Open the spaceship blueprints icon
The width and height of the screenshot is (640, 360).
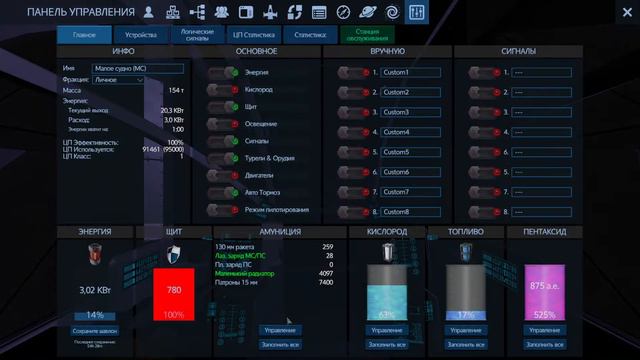pos(270,12)
